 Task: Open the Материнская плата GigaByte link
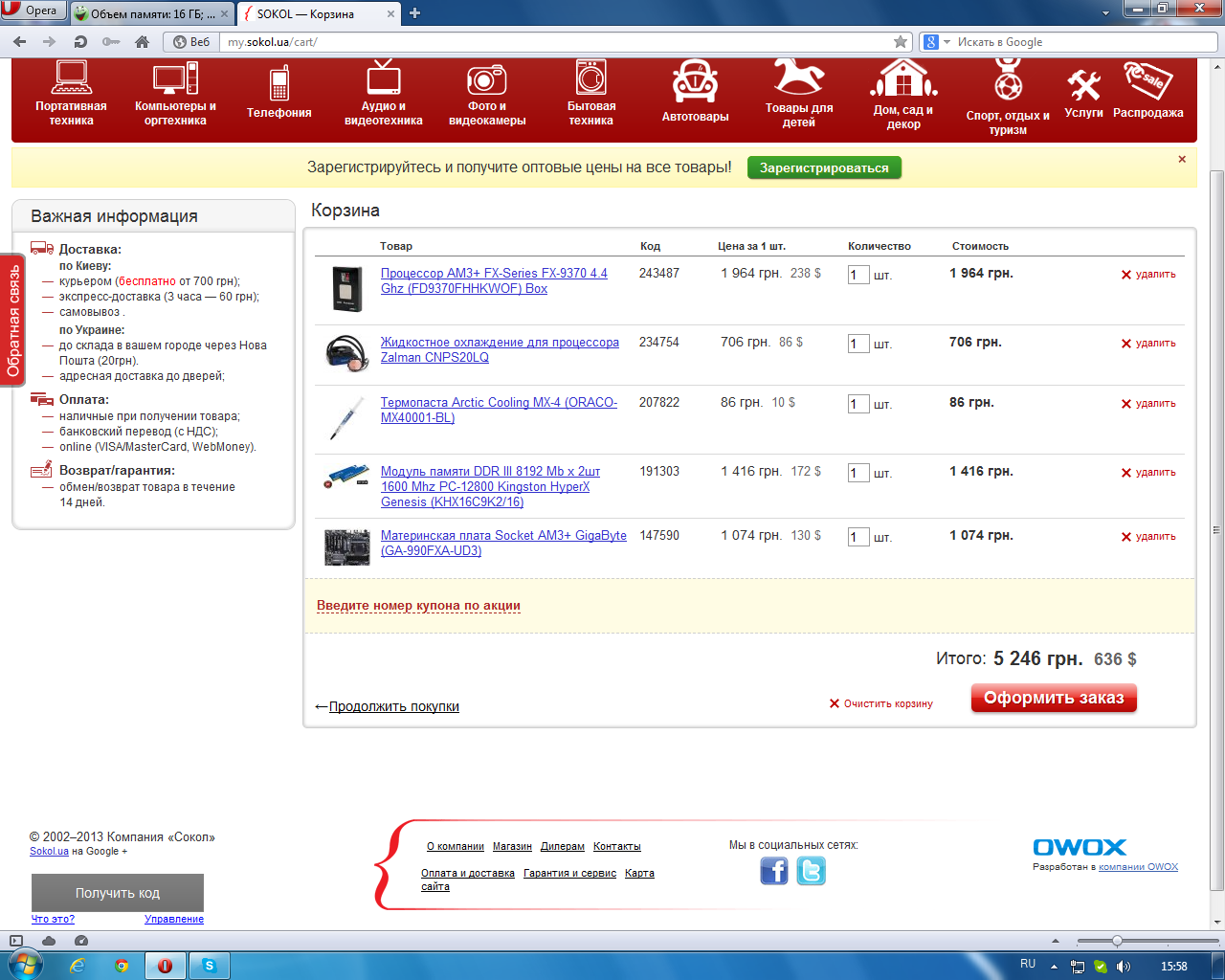tap(503, 543)
